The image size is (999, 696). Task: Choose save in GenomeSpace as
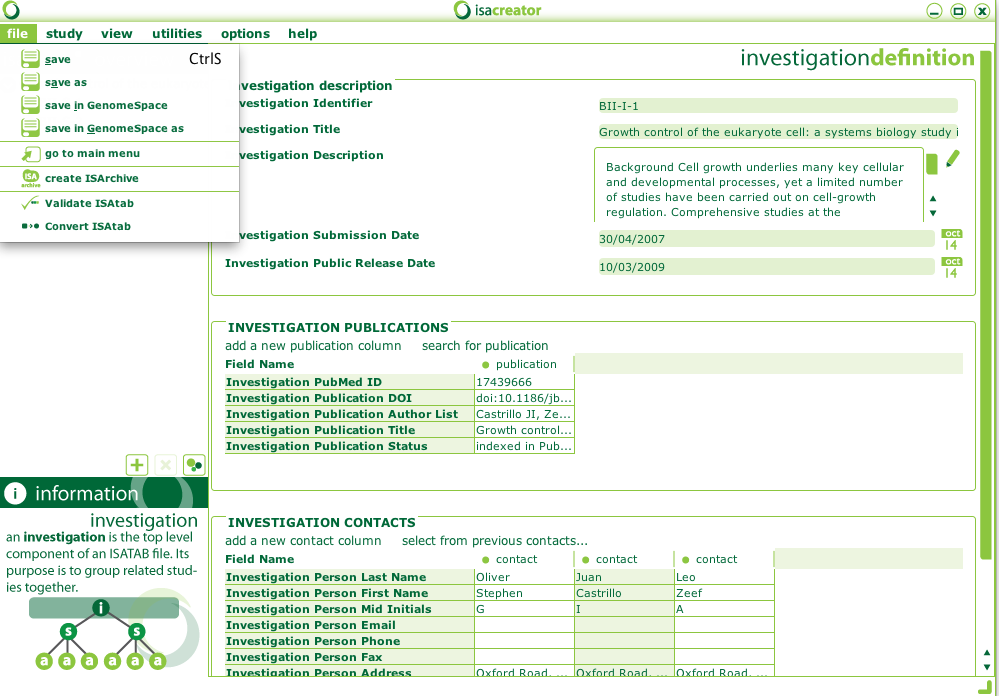(120, 128)
